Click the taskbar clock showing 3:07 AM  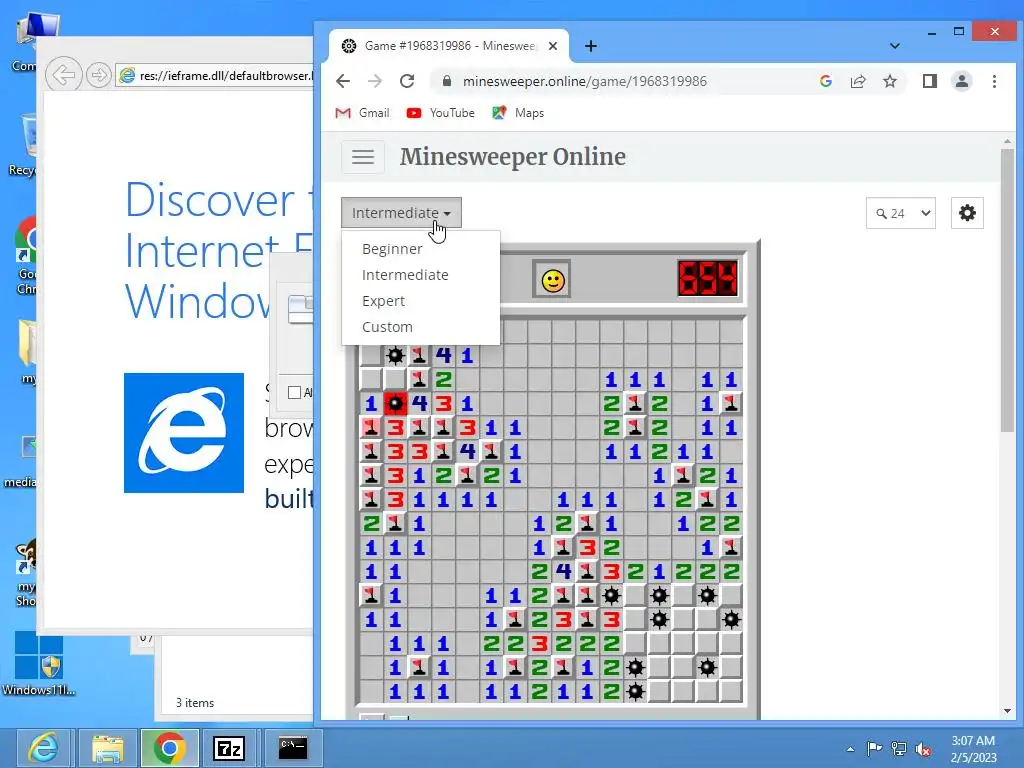click(x=973, y=748)
